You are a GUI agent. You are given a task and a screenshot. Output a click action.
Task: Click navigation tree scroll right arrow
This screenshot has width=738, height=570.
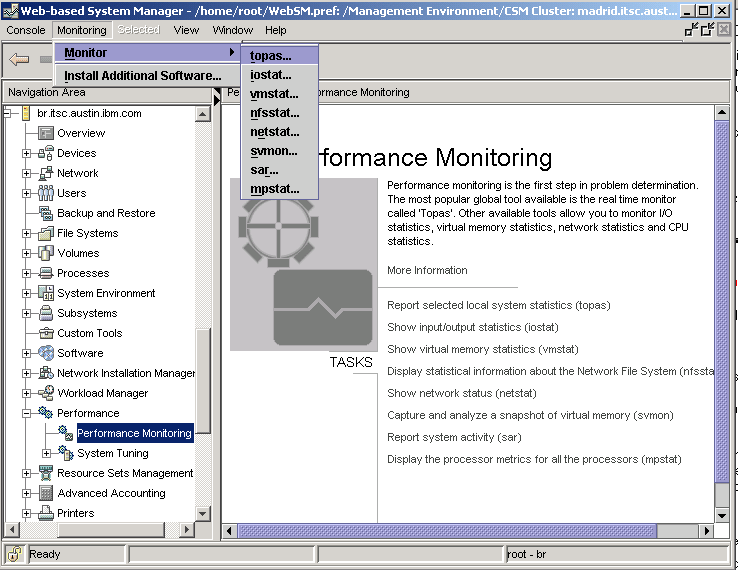pyautogui.click(x=187, y=530)
